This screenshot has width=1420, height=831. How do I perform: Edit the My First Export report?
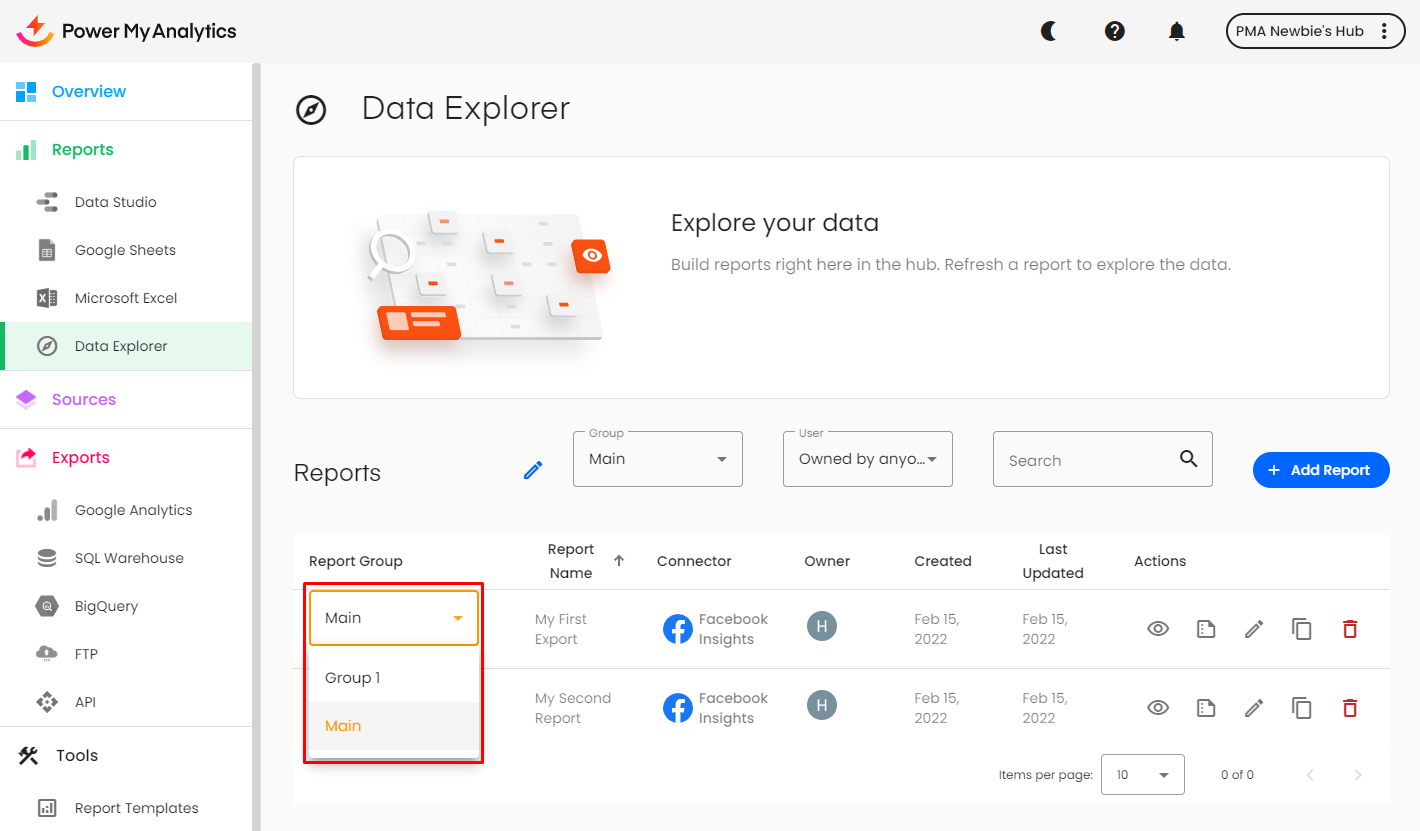pyautogui.click(x=1254, y=629)
